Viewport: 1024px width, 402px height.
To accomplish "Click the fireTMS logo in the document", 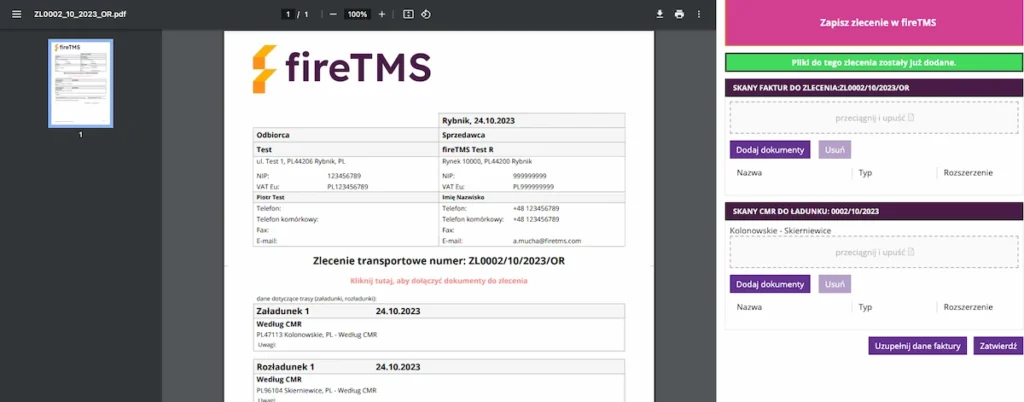I will [x=342, y=68].
